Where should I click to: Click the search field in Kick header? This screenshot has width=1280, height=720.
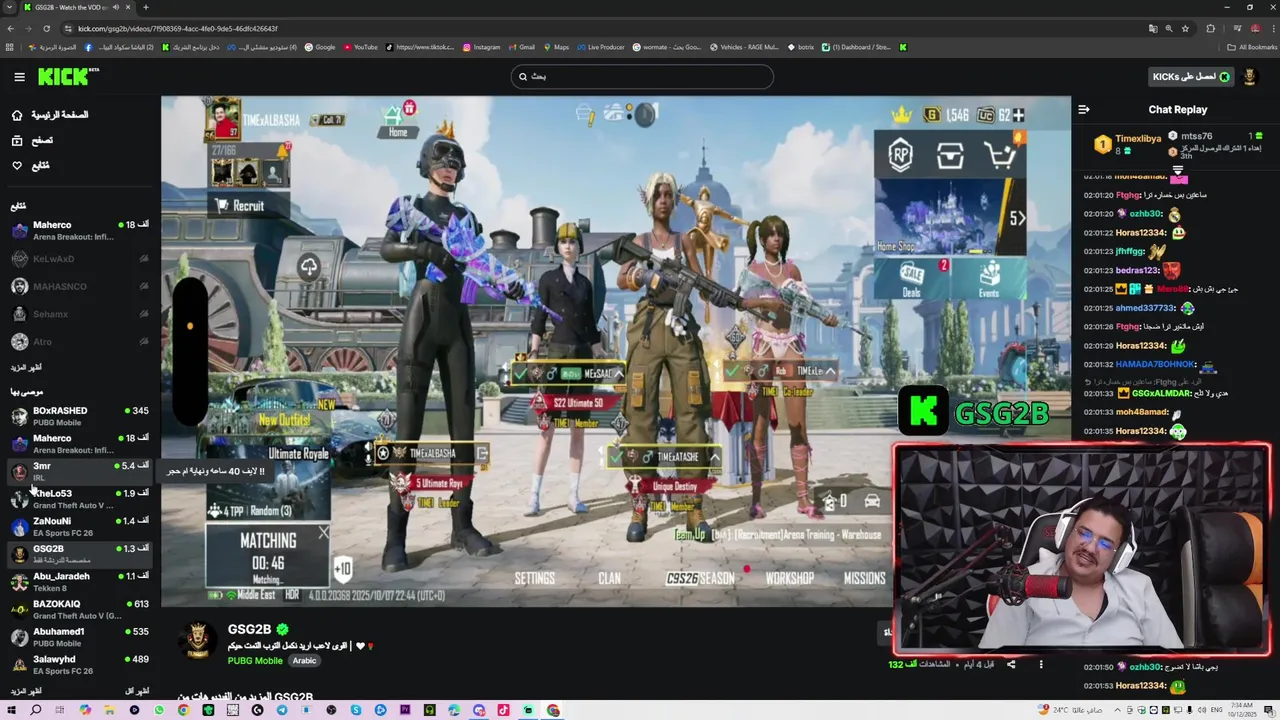(641, 76)
